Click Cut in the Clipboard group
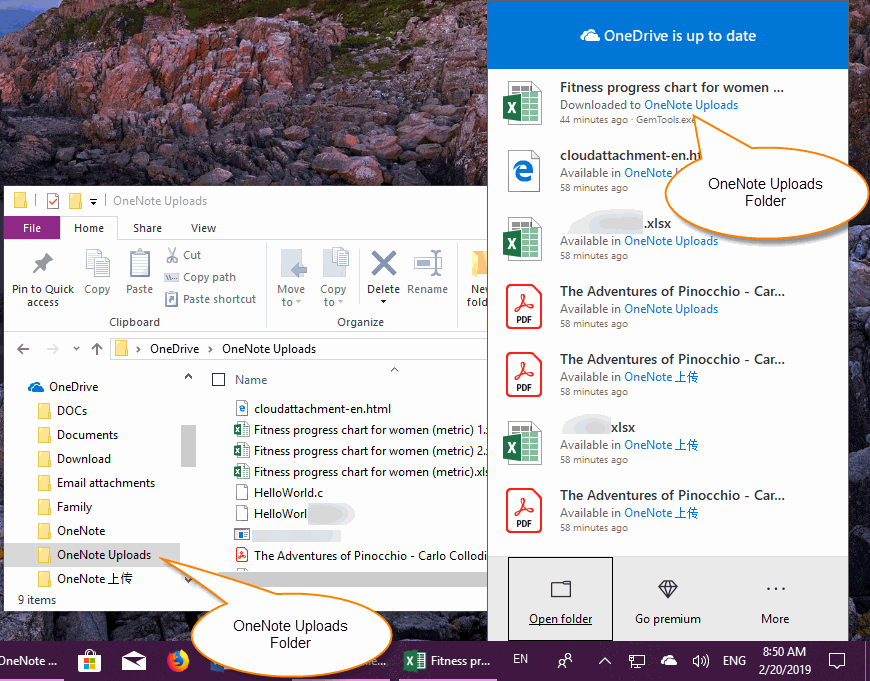 pyautogui.click(x=184, y=255)
